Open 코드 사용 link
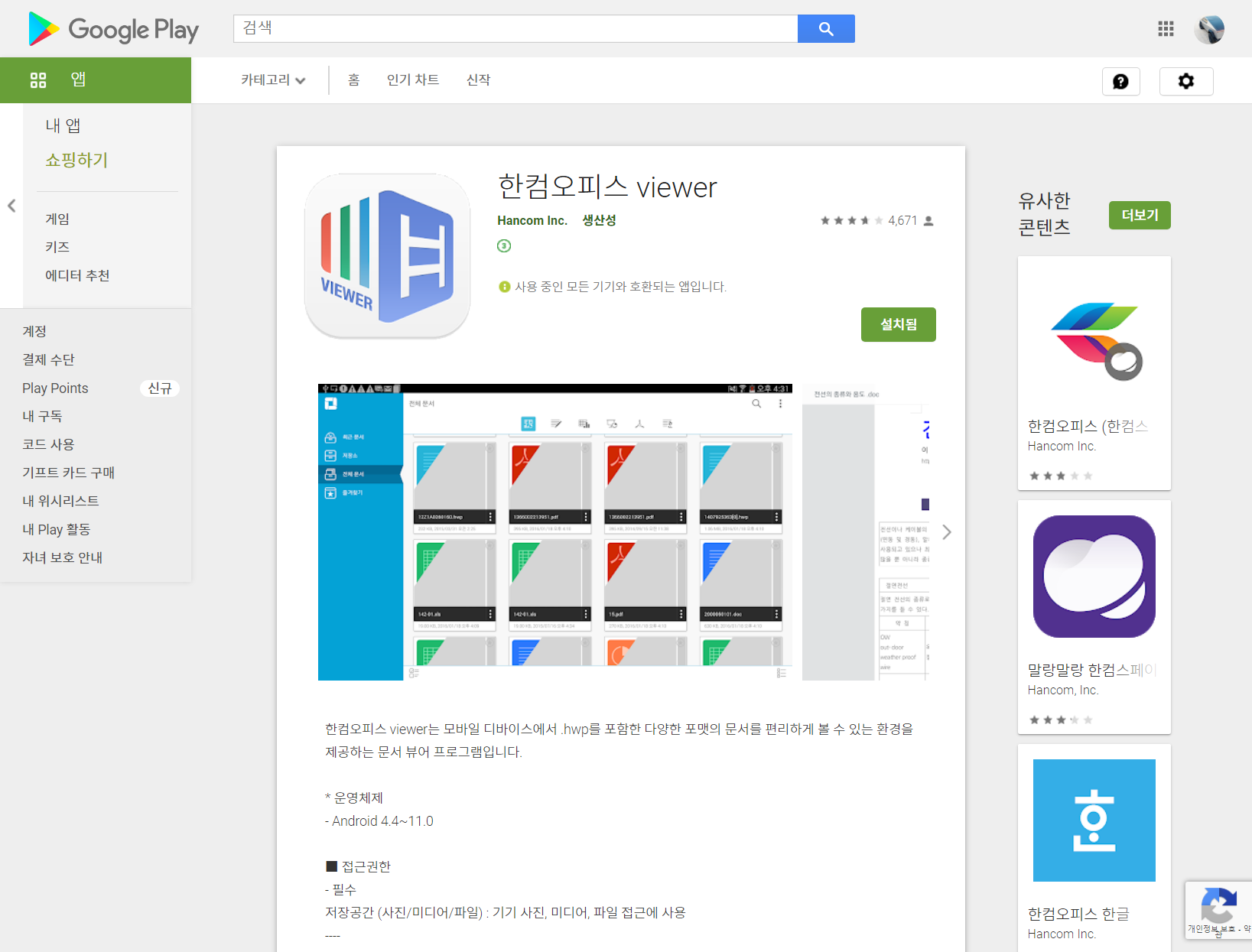This screenshot has height=952, width=1252. point(48,444)
